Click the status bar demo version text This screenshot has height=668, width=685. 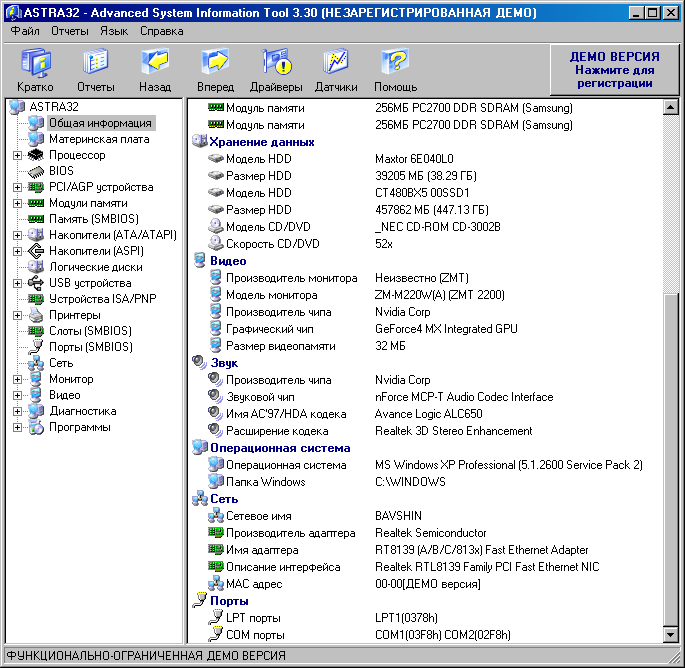[x=146, y=656]
